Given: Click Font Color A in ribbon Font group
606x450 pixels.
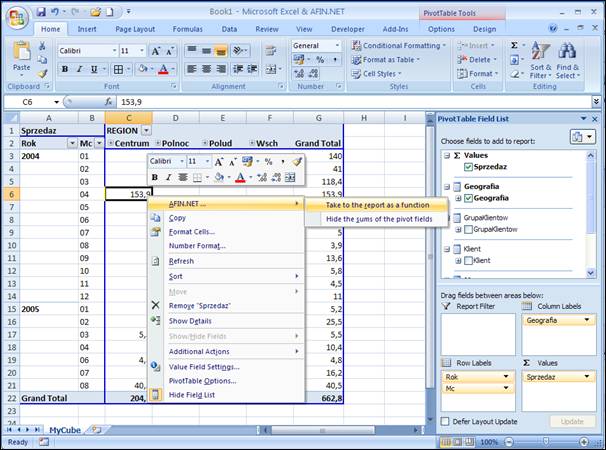Looking at the screenshot, I should point(163,69).
